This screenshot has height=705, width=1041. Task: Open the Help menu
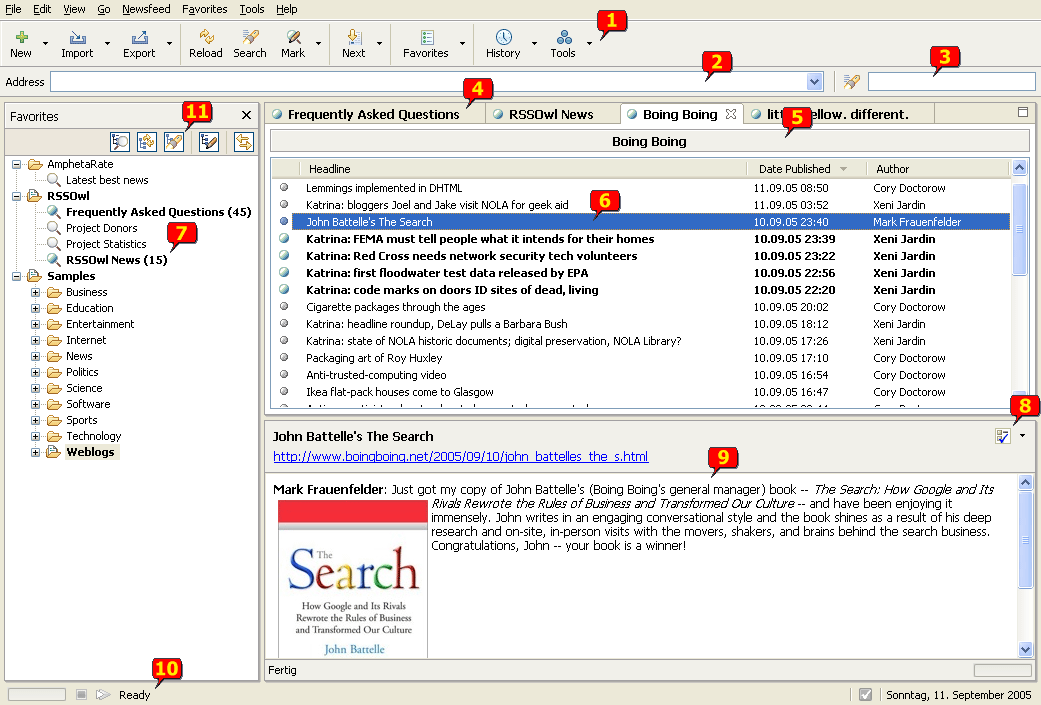pyautogui.click(x=287, y=9)
